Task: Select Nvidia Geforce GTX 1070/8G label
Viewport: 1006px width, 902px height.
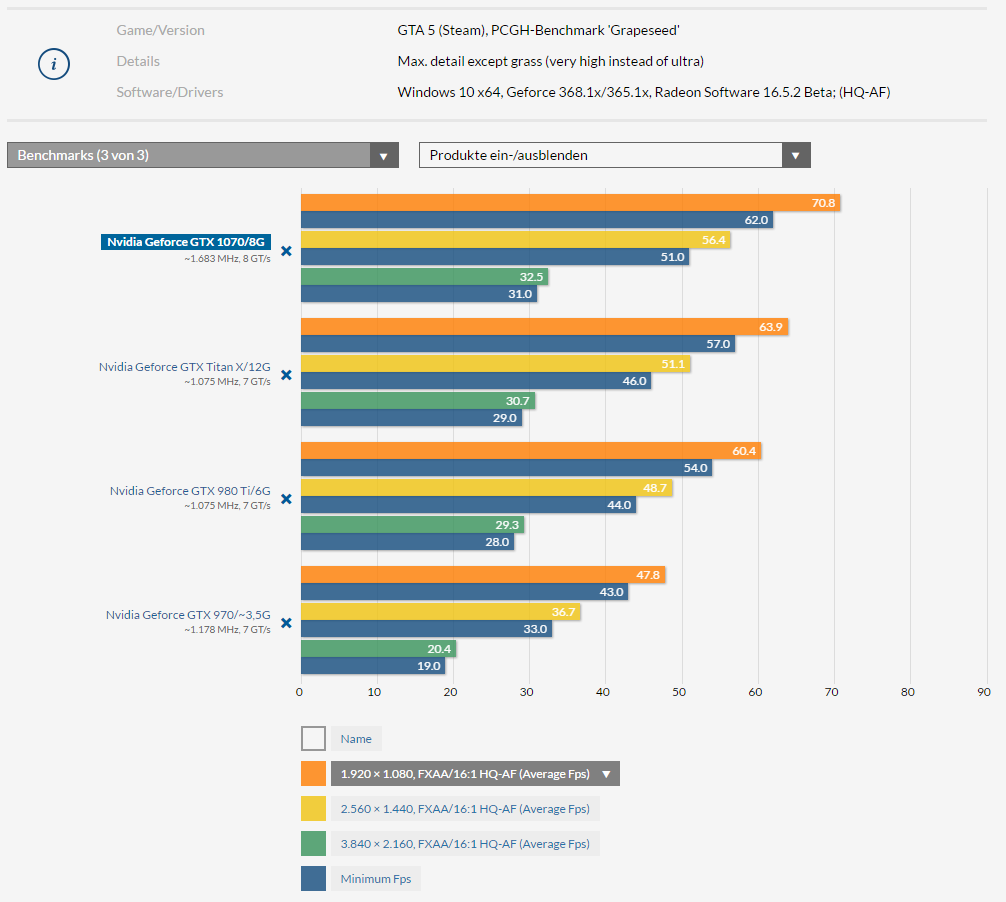Action: tap(186, 242)
